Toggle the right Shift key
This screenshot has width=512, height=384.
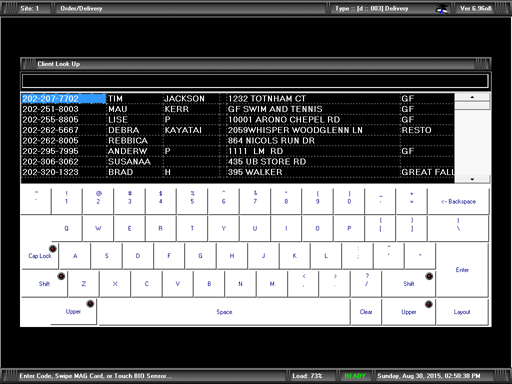tap(409, 284)
